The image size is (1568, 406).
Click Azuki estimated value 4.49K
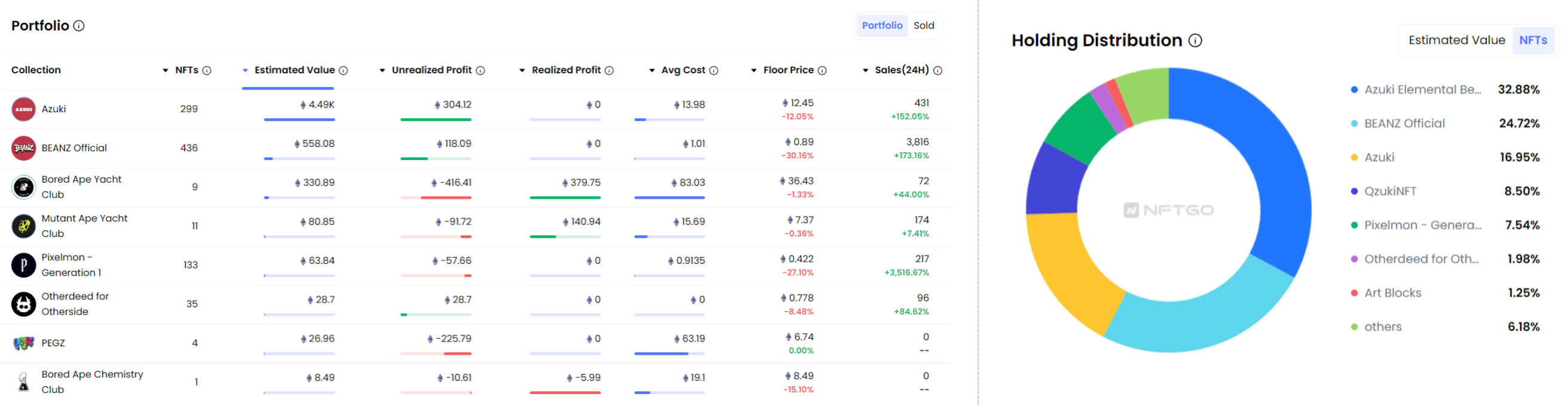[317, 105]
